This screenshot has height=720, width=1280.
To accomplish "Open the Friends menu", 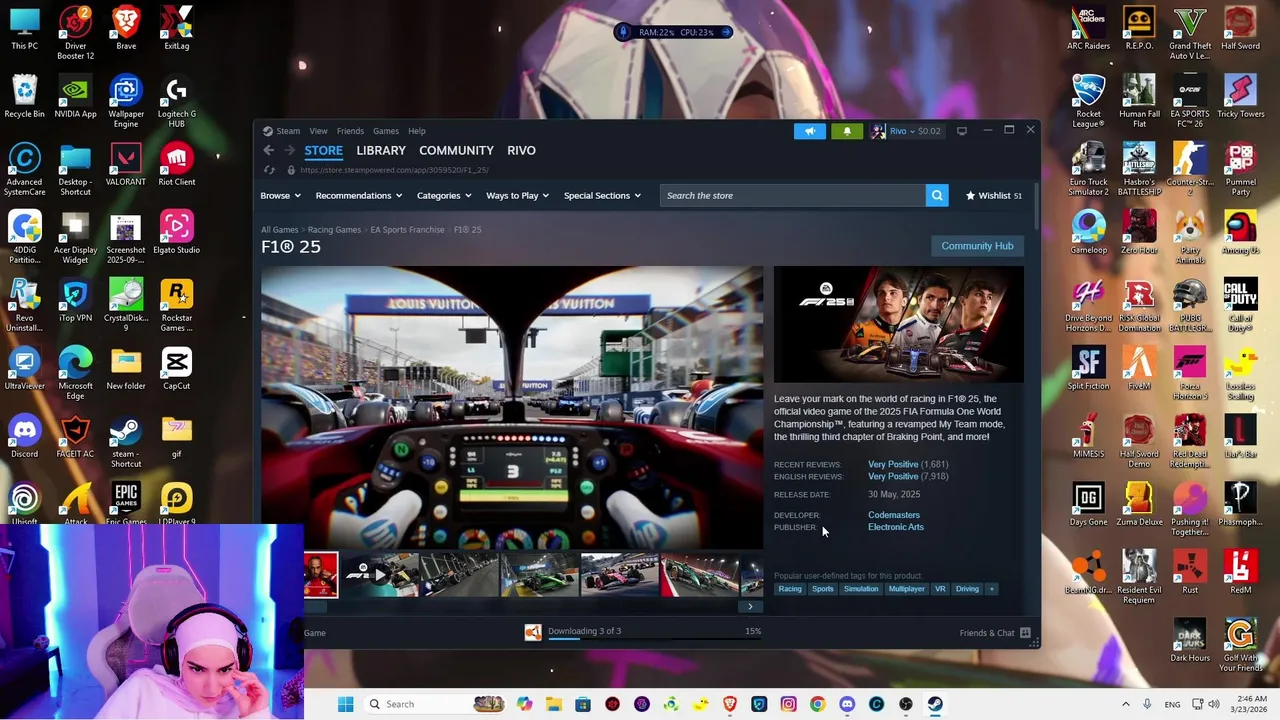I will click(350, 131).
